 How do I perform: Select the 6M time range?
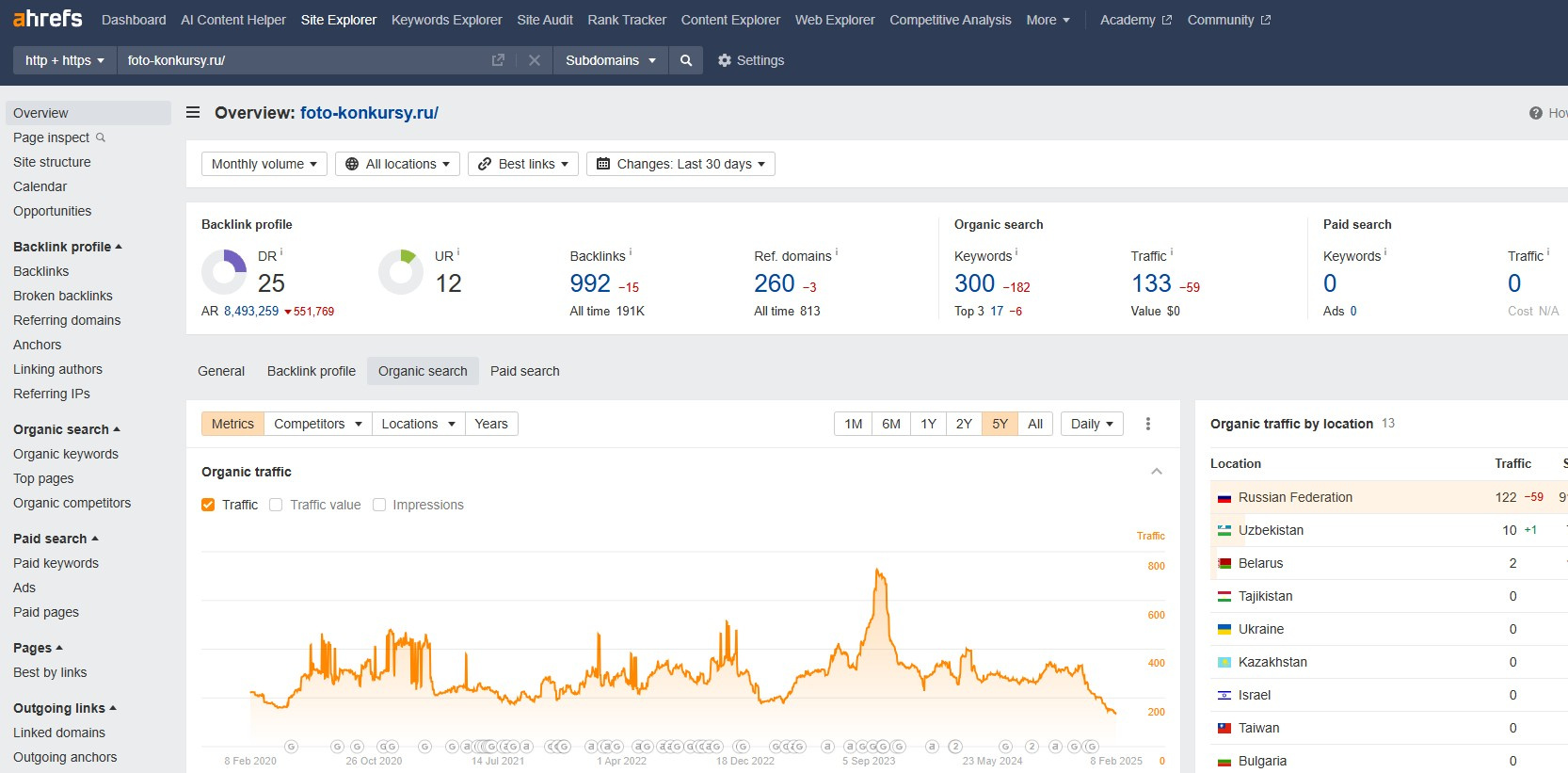891,424
